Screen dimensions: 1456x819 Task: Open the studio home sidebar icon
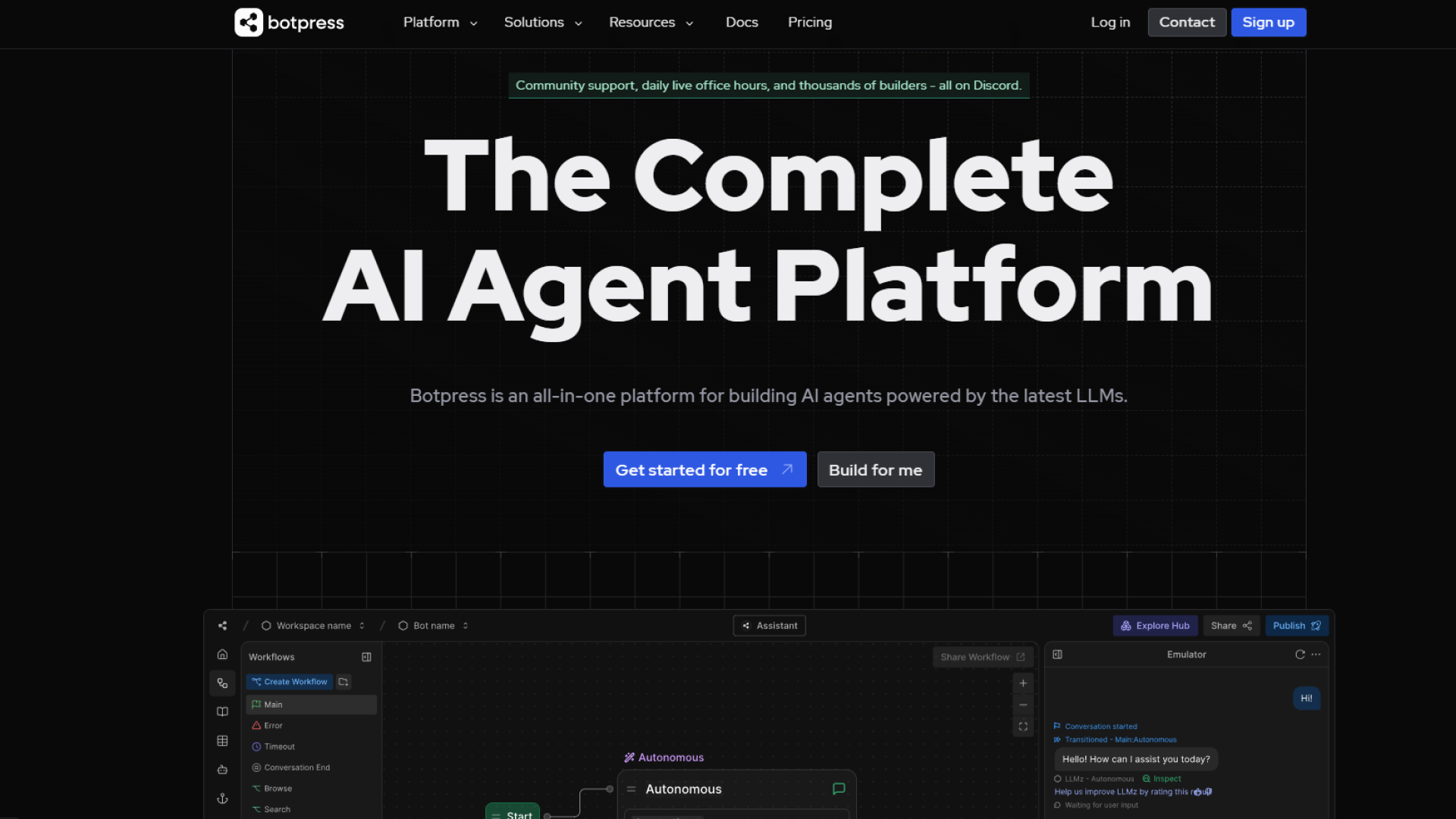coord(222,654)
